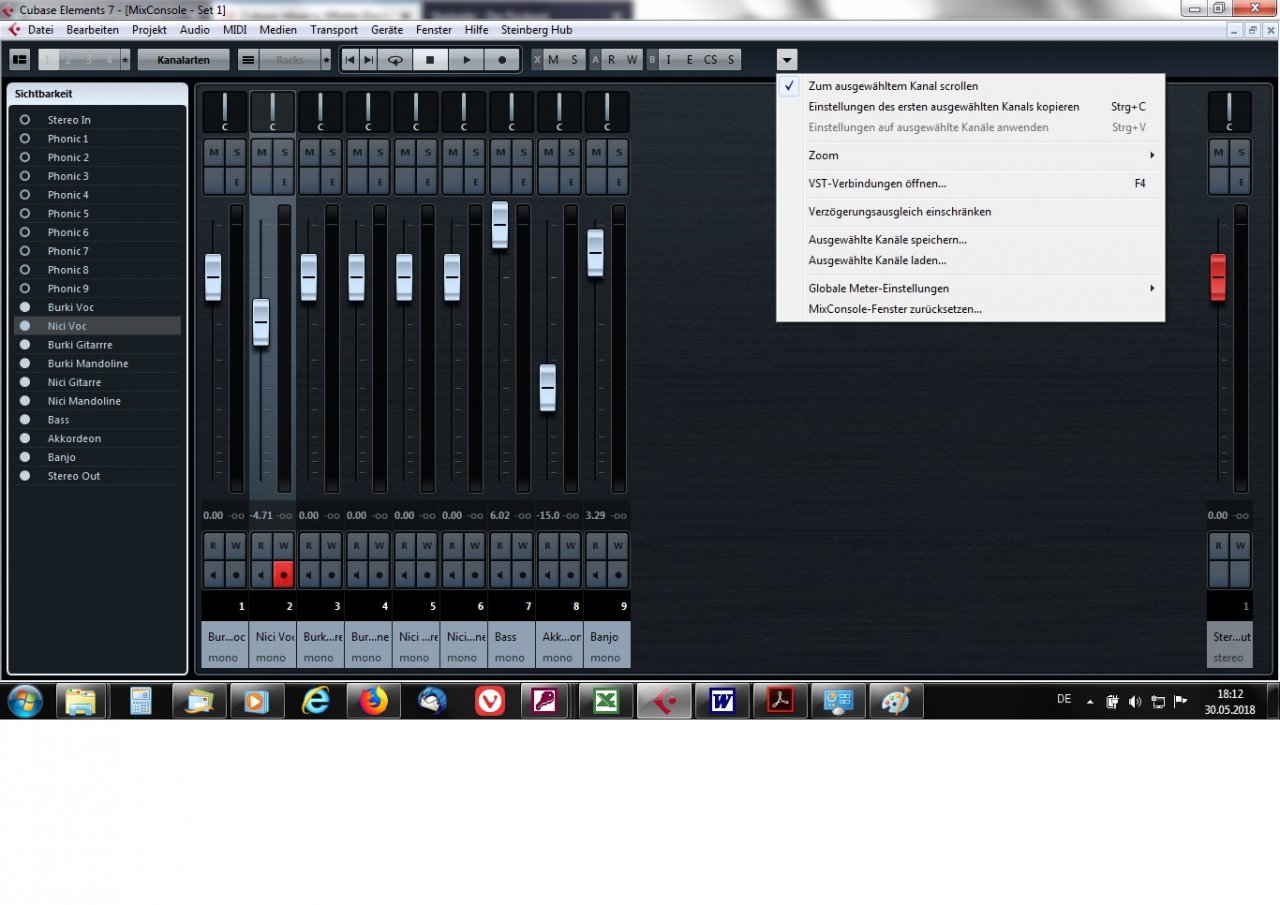Toggle visibility dot for Stereo Out
Screen dimensions: 1280x905
(25, 476)
